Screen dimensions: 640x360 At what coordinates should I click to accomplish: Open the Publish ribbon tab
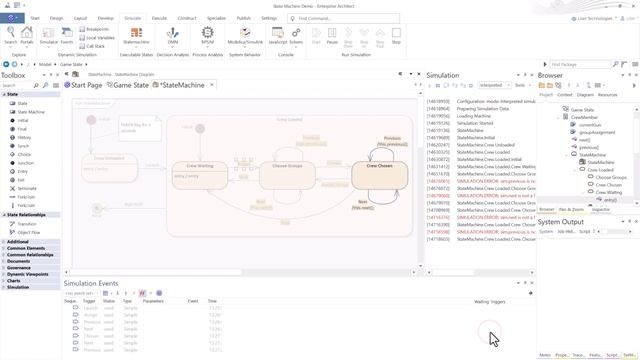point(244,18)
